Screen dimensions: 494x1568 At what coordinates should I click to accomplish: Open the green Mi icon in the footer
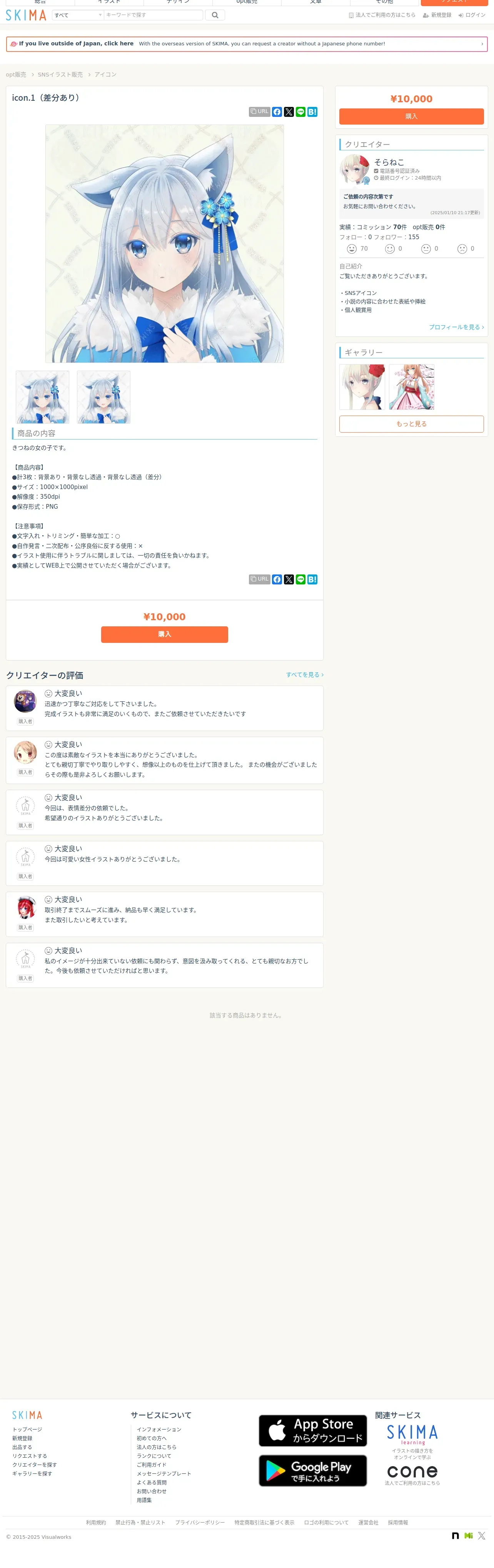click(469, 1536)
